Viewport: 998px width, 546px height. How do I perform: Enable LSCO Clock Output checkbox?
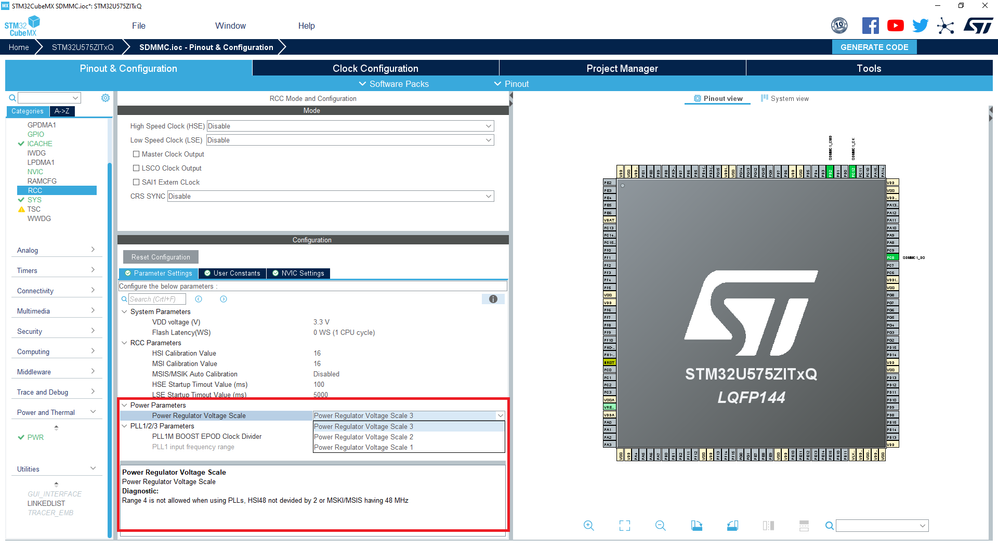point(136,168)
